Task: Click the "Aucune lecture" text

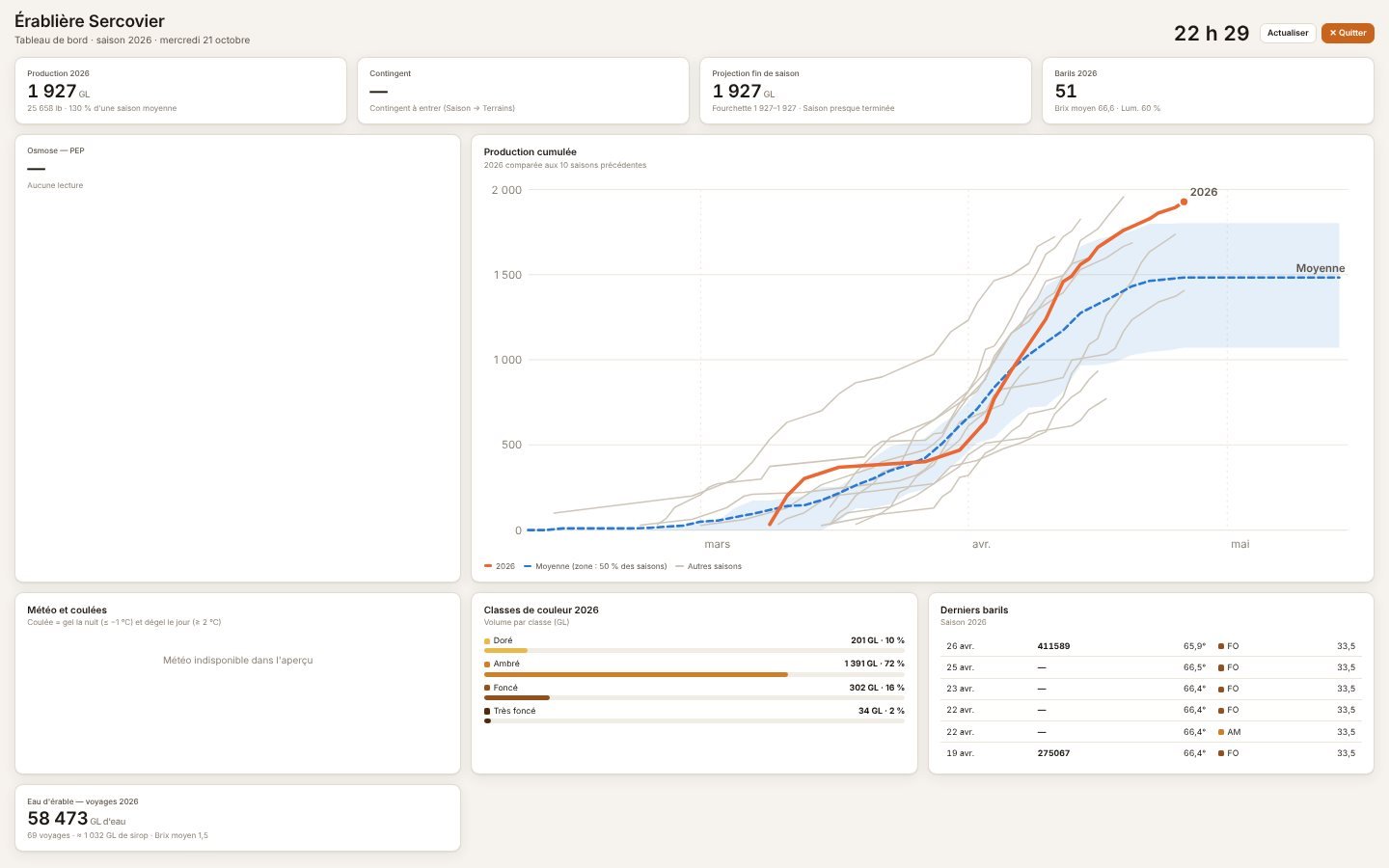Action: click(x=55, y=185)
